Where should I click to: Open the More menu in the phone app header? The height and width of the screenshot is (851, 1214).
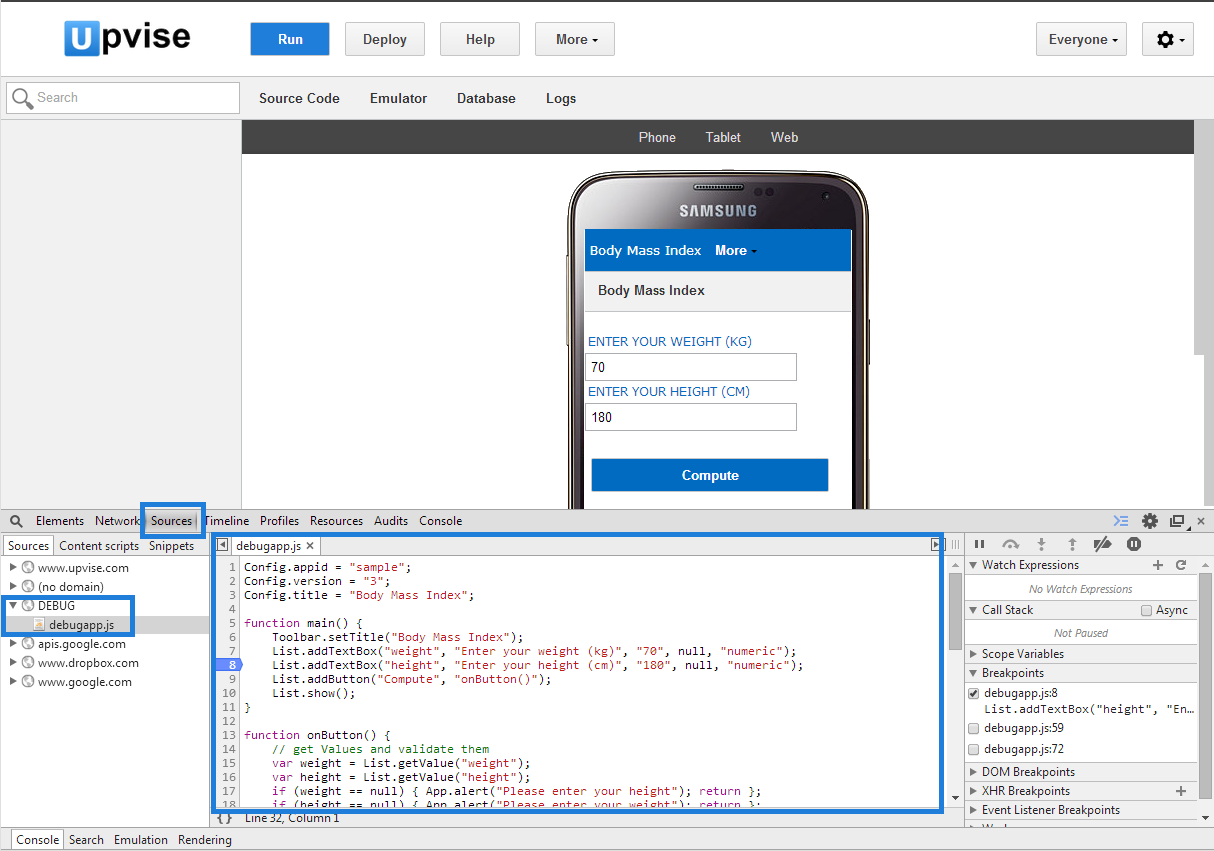click(735, 251)
